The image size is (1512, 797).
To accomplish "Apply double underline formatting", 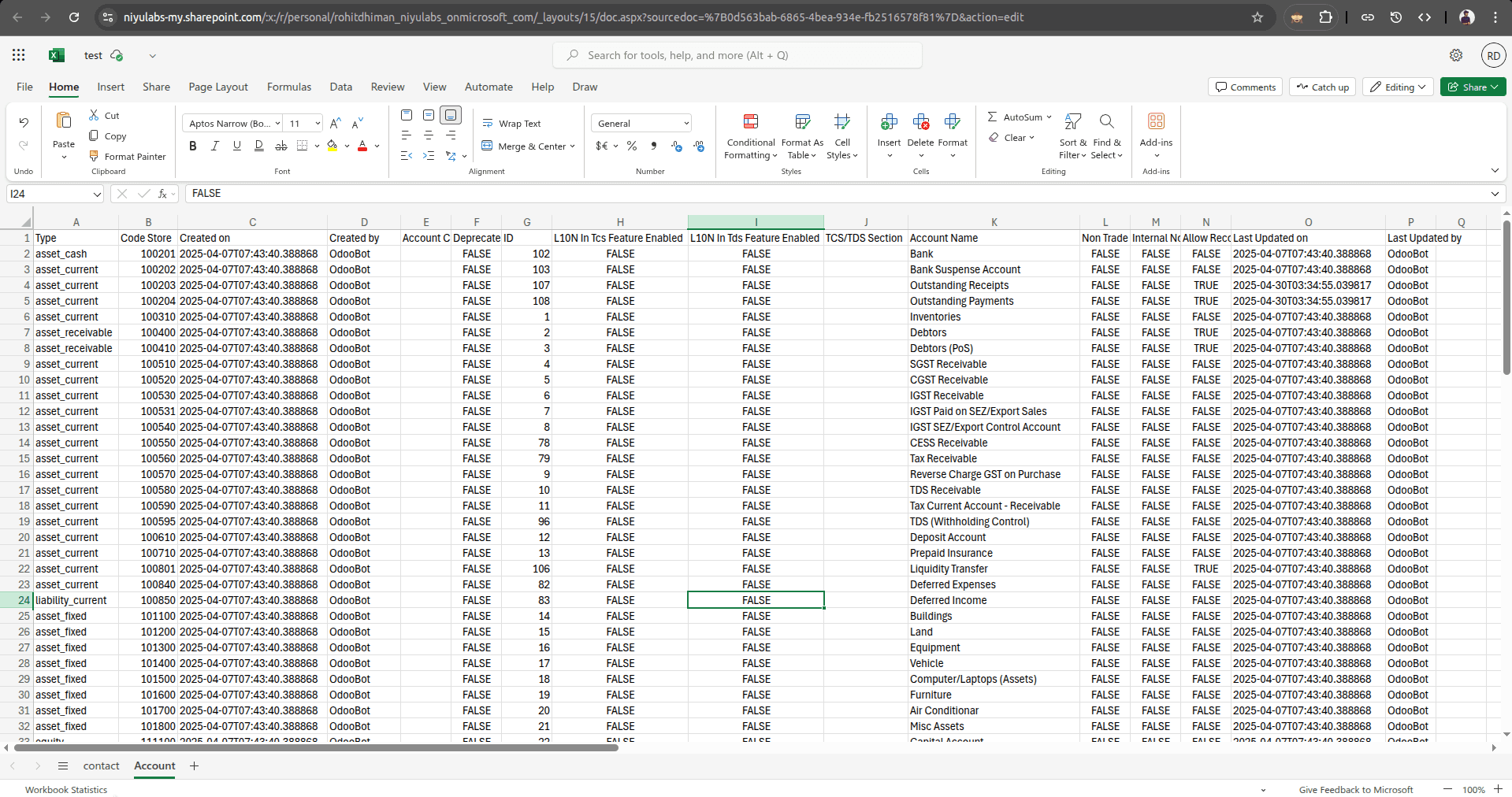I will 259,146.
